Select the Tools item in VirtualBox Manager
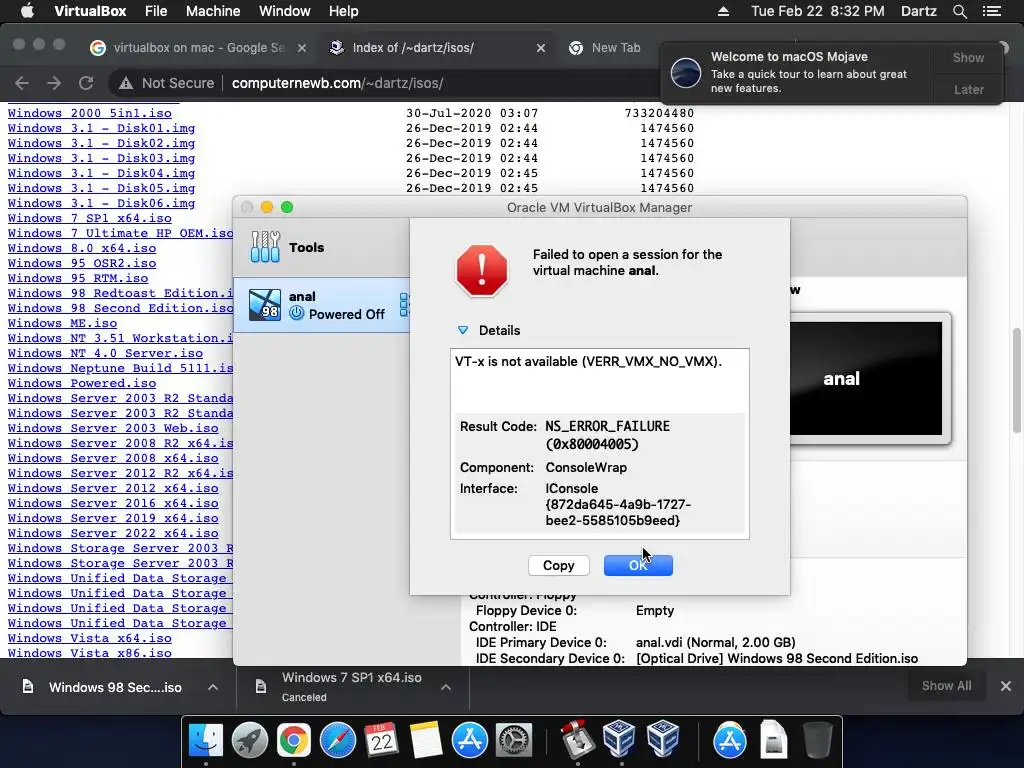This screenshot has width=1024, height=768. tap(322, 248)
